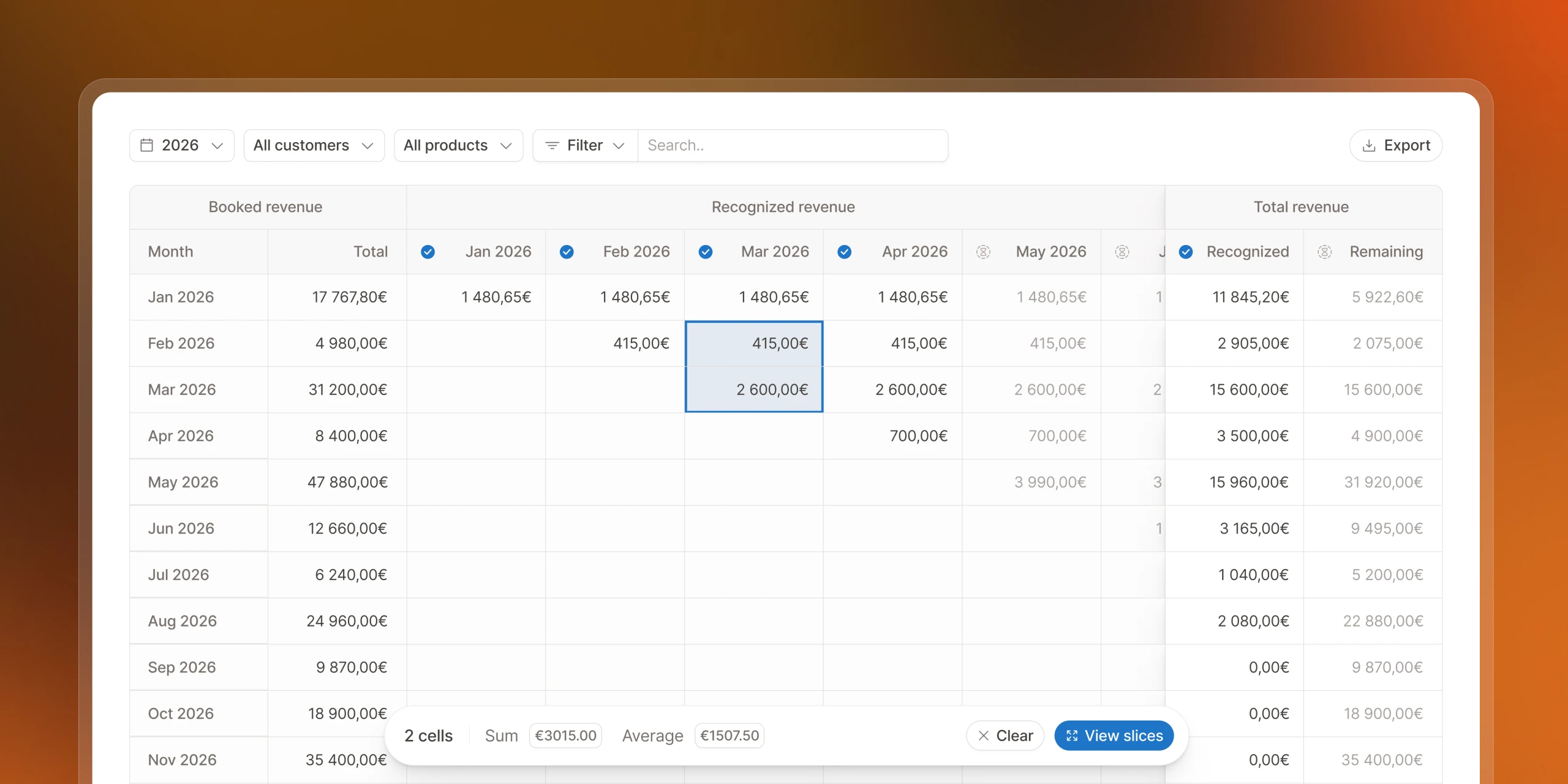Select the 31 200,00€ total cell
Screen dimensions: 1568x784
click(x=337, y=390)
